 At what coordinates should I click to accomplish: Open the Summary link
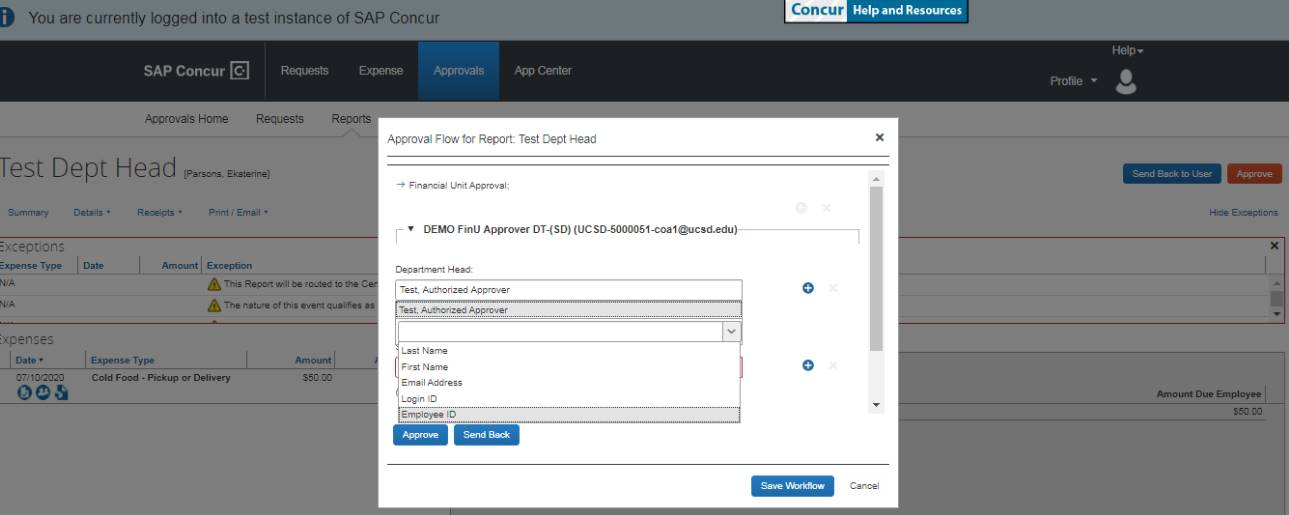(x=28, y=212)
